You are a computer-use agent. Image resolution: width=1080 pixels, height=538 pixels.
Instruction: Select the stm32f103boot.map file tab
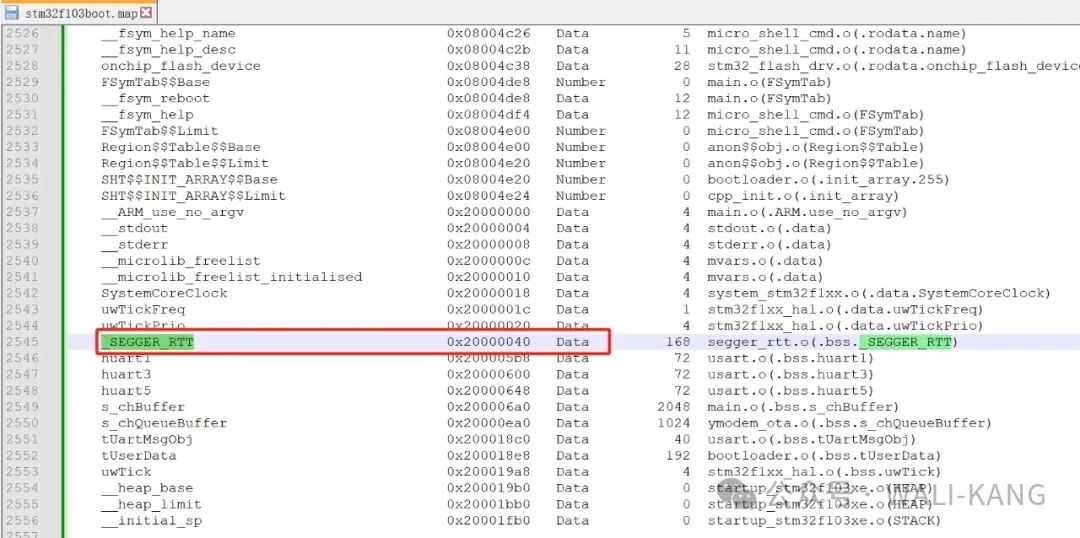(80, 13)
